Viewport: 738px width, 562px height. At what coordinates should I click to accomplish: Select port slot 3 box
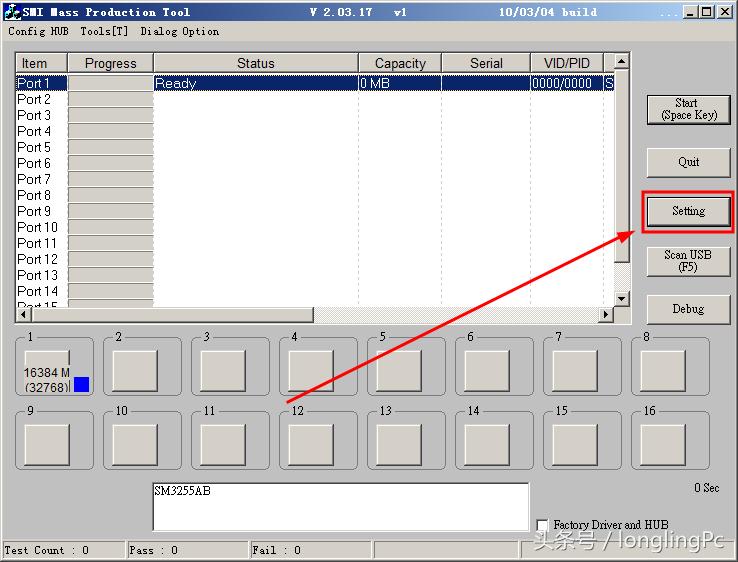pos(223,370)
